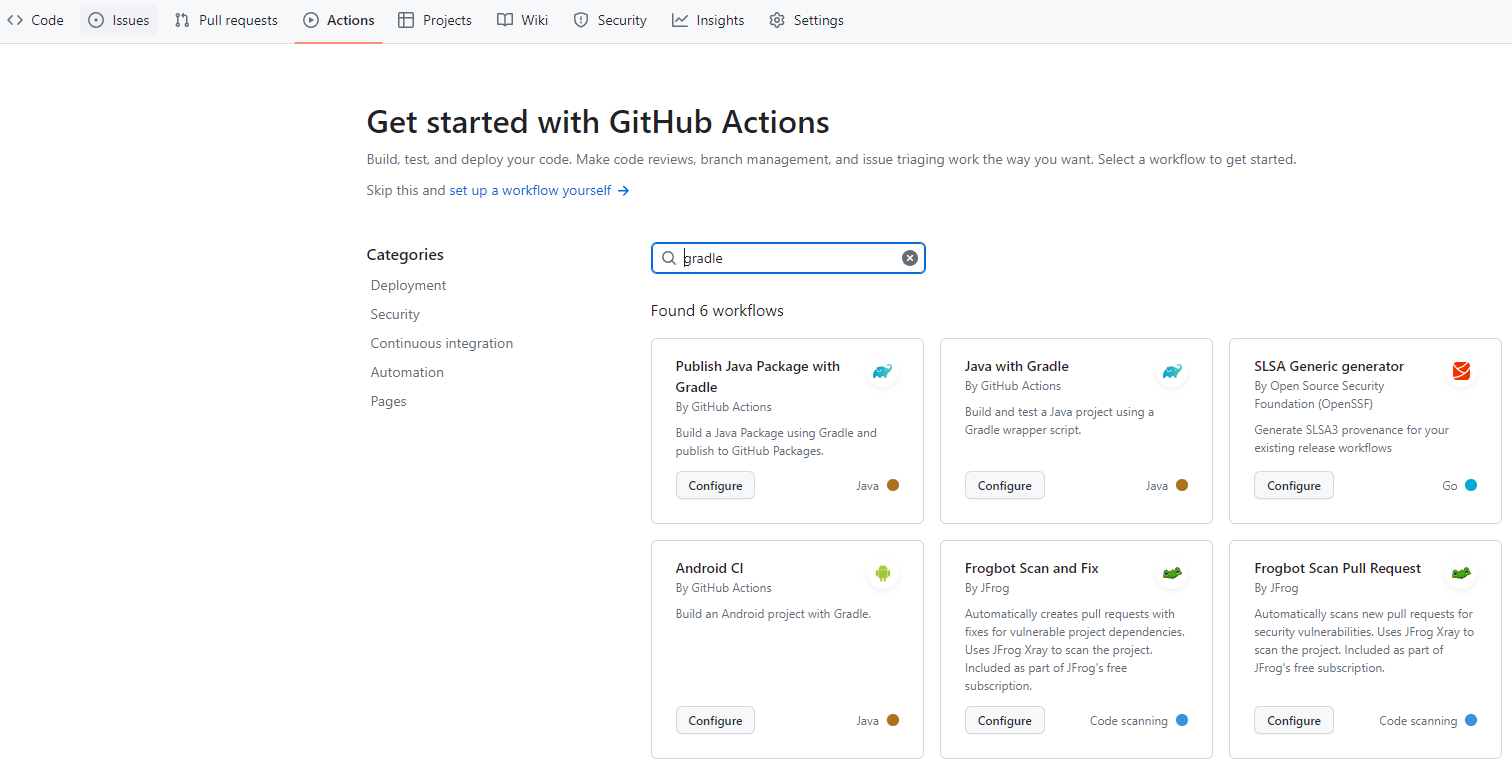The width and height of the screenshot is (1512, 774).
Task: Click the Issues circle icon
Action: coord(96,20)
